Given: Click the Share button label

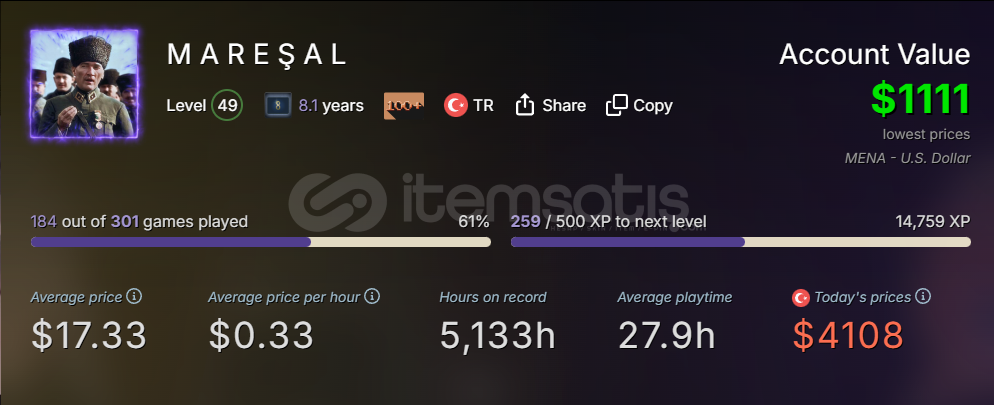Looking at the screenshot, I should 564,105.
